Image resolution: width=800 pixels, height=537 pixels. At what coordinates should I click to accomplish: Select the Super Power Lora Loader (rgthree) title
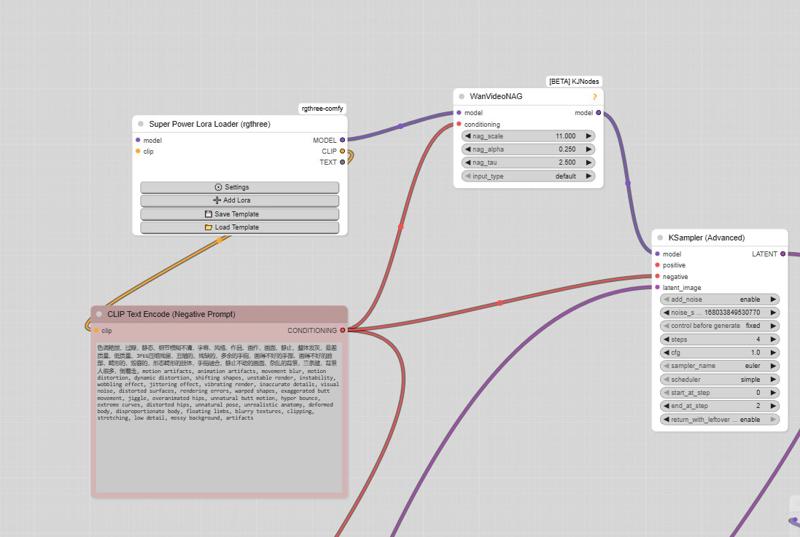(210, 124)
